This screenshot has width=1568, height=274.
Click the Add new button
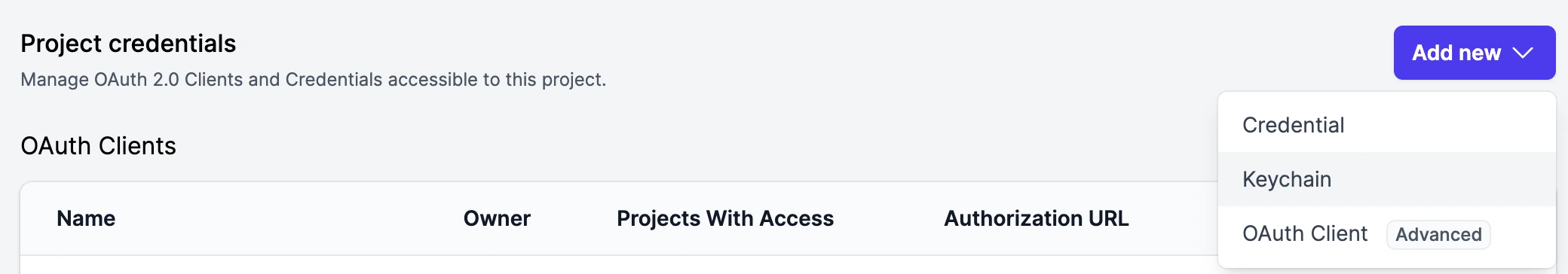tap(1474, 53)
